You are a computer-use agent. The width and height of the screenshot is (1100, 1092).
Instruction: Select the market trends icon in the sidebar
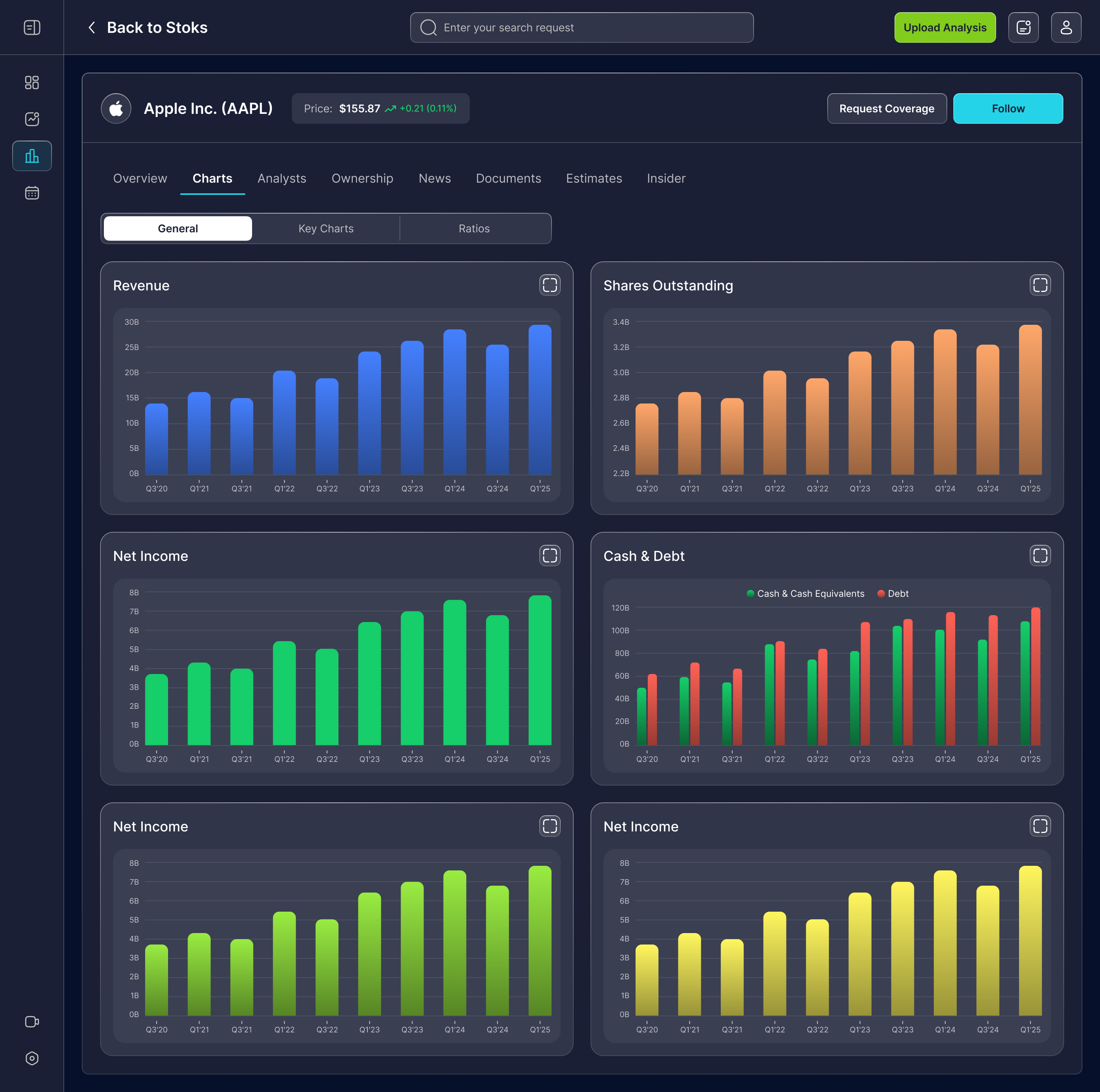click(32, 119)
